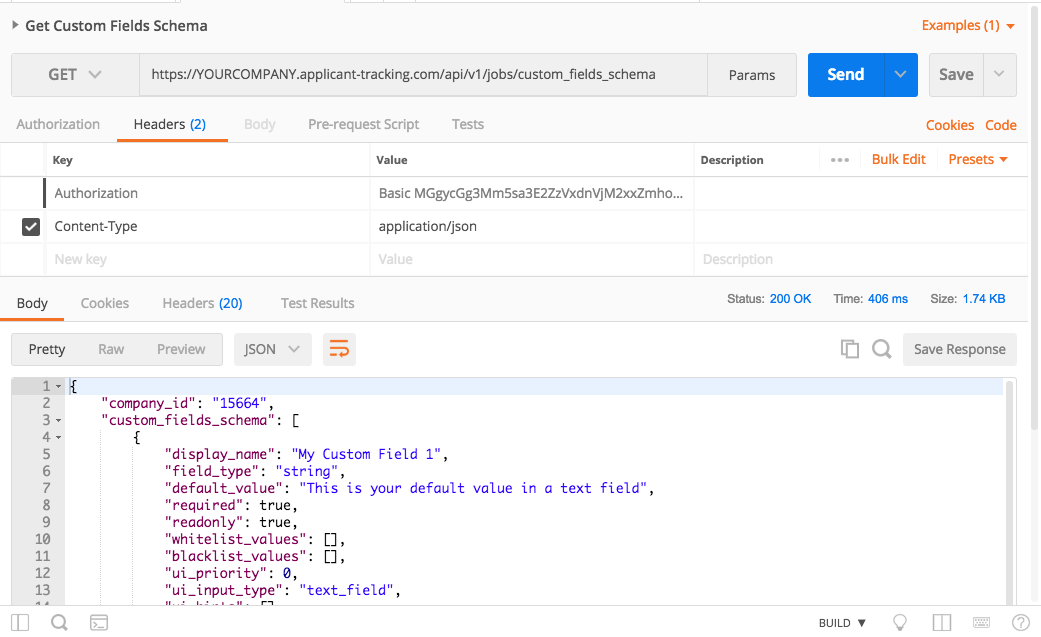Open the BUILD mode dropdown

tap(842, 623)
